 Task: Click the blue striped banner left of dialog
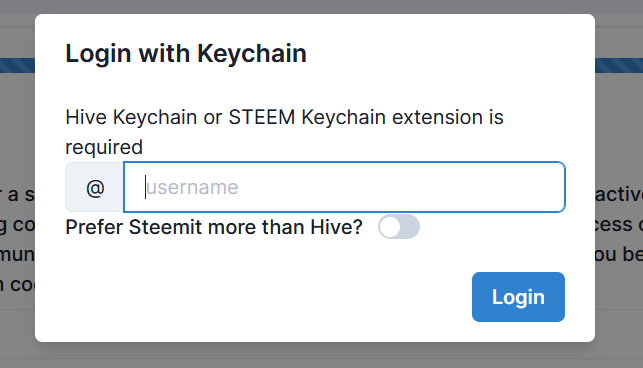17,66
